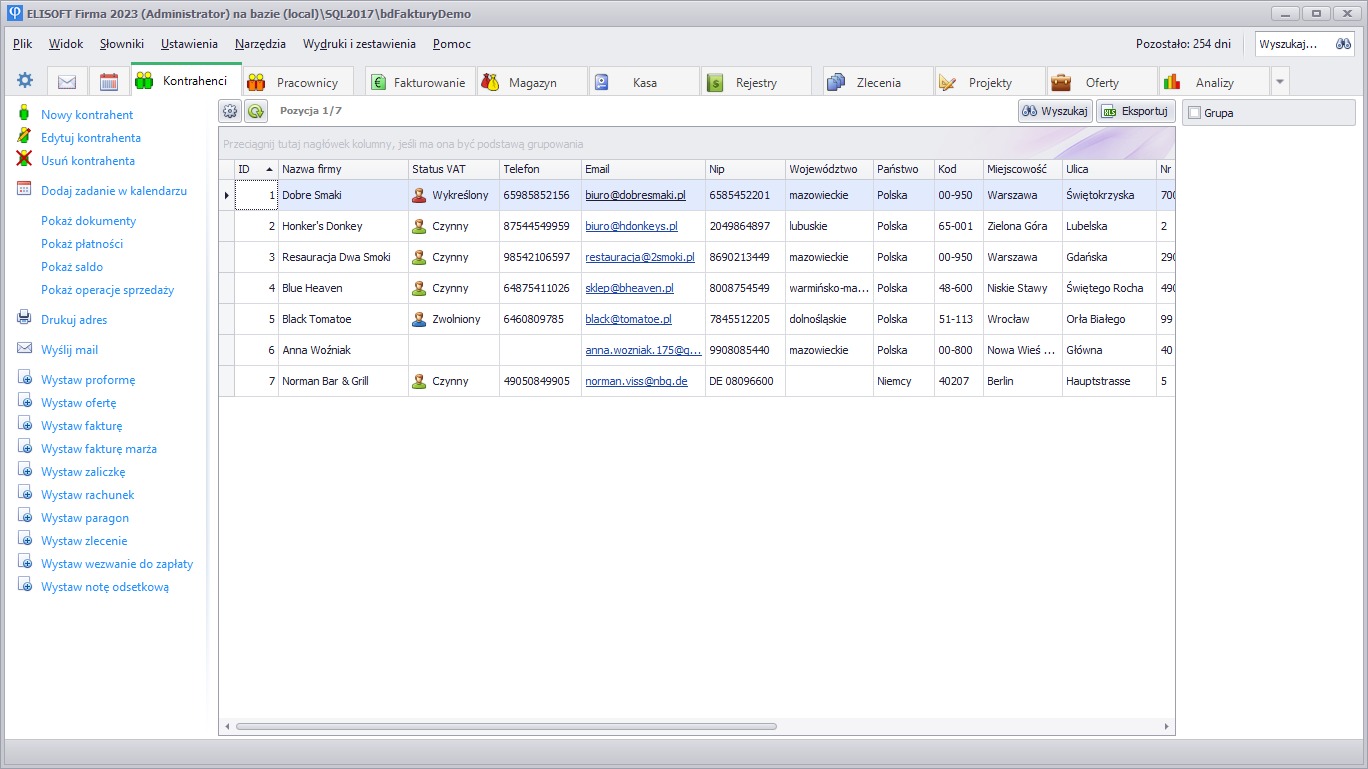Click the Nazwa firmy column header
Image resolution: width=1368 pixels, height=769 pixels.
point(343,169)
